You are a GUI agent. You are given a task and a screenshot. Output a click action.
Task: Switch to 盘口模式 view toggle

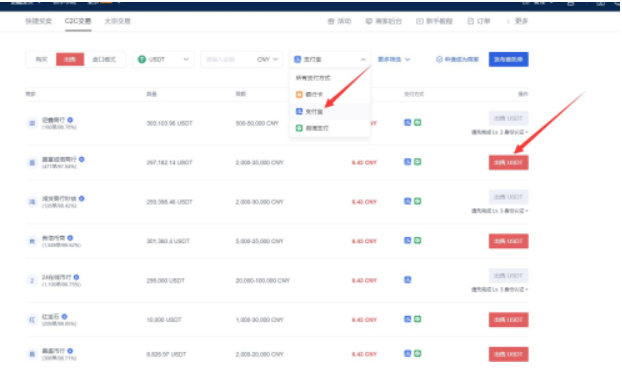tap(104, 59)
